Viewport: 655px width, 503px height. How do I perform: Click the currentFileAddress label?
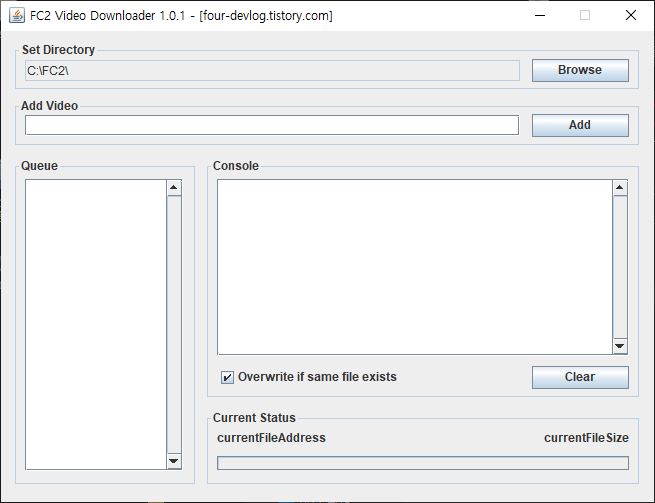271,438
